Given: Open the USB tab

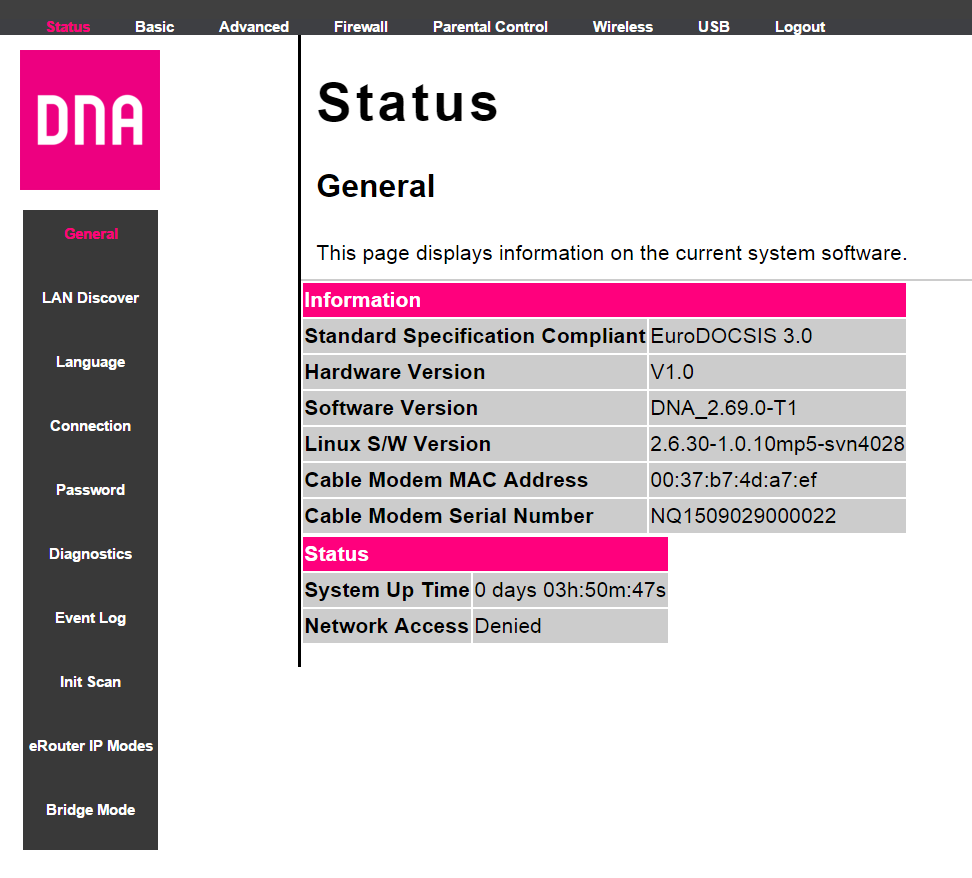Looking at the screenshot, I should tap(714, 27).
